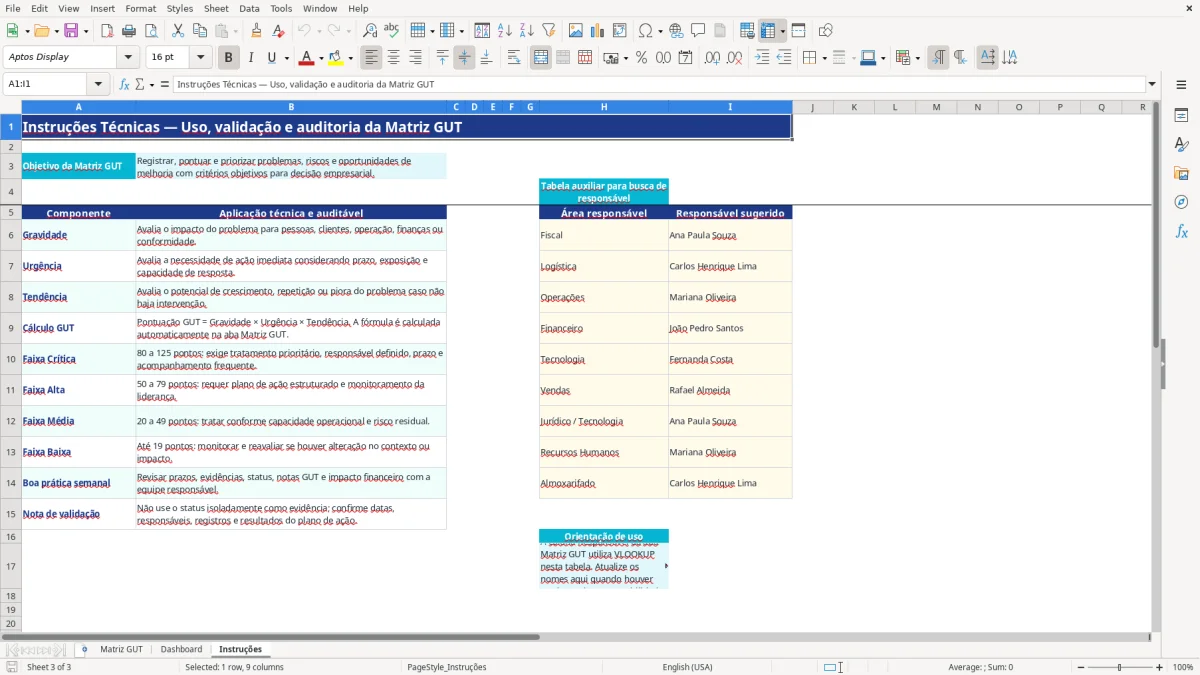1200x675 pixels.
Task: Select the column H header
Action: (x=604, y=107)
